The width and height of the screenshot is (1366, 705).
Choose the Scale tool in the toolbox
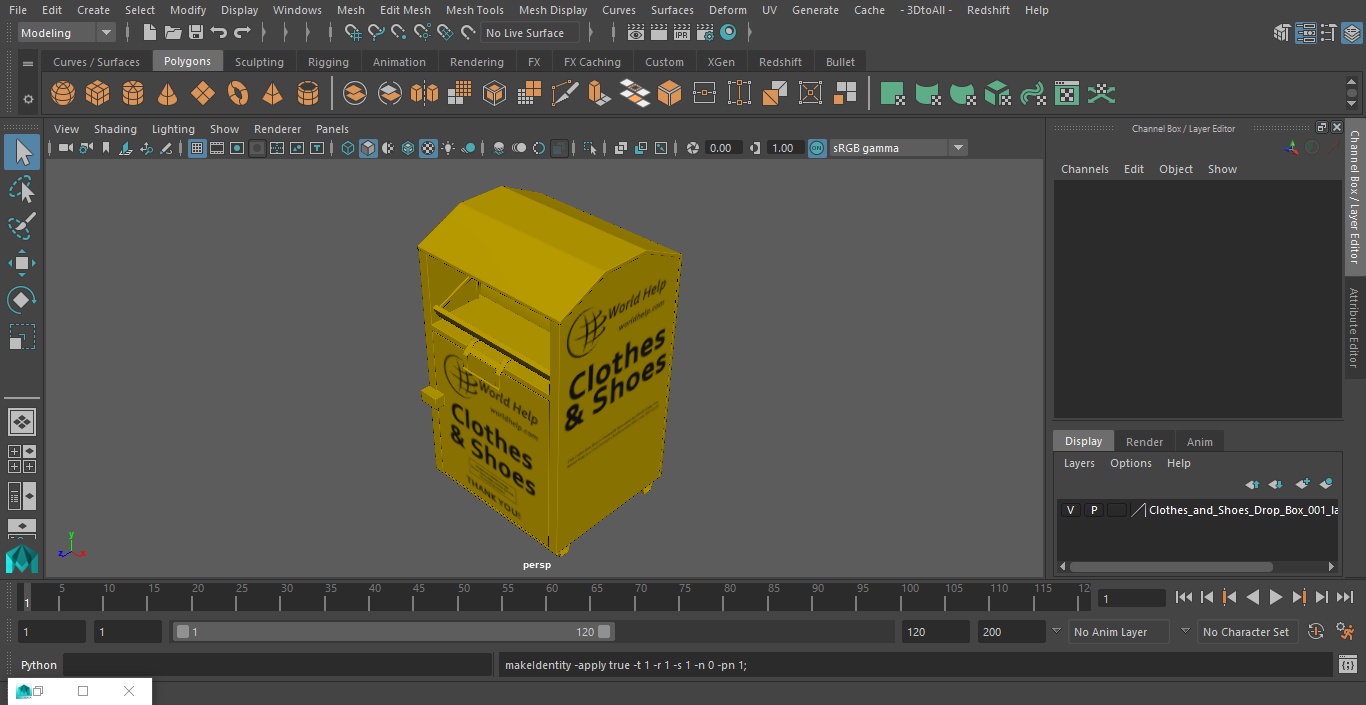[22, 337]
